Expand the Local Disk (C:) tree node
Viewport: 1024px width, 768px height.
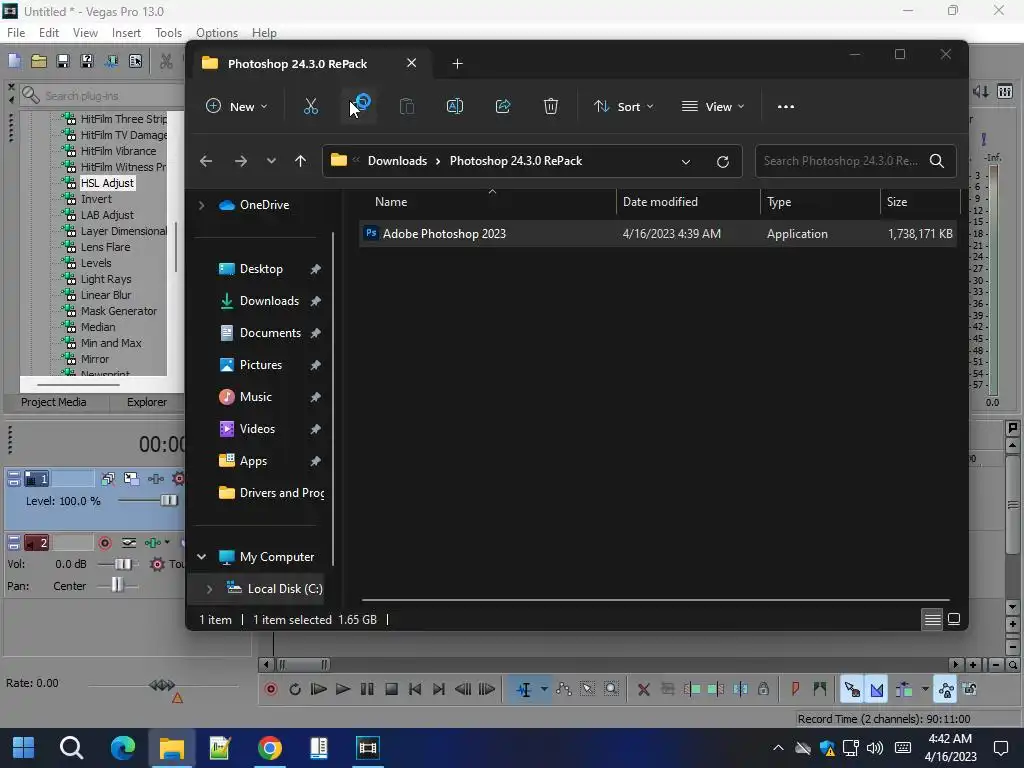coord(209,589)
